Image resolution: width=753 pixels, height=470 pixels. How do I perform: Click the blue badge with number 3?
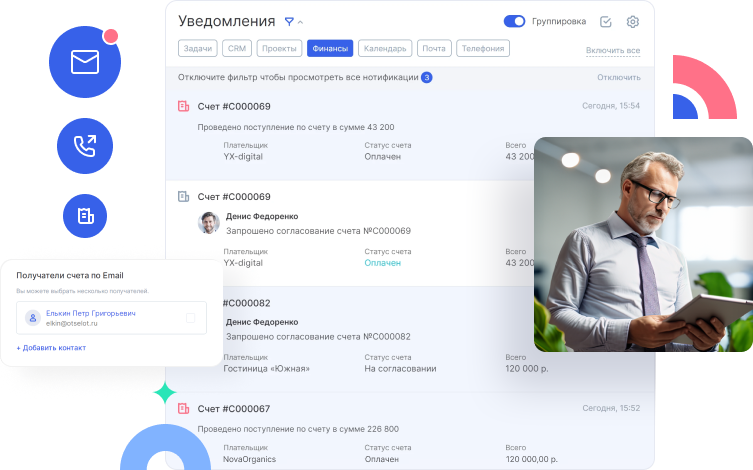coord(426,77)
